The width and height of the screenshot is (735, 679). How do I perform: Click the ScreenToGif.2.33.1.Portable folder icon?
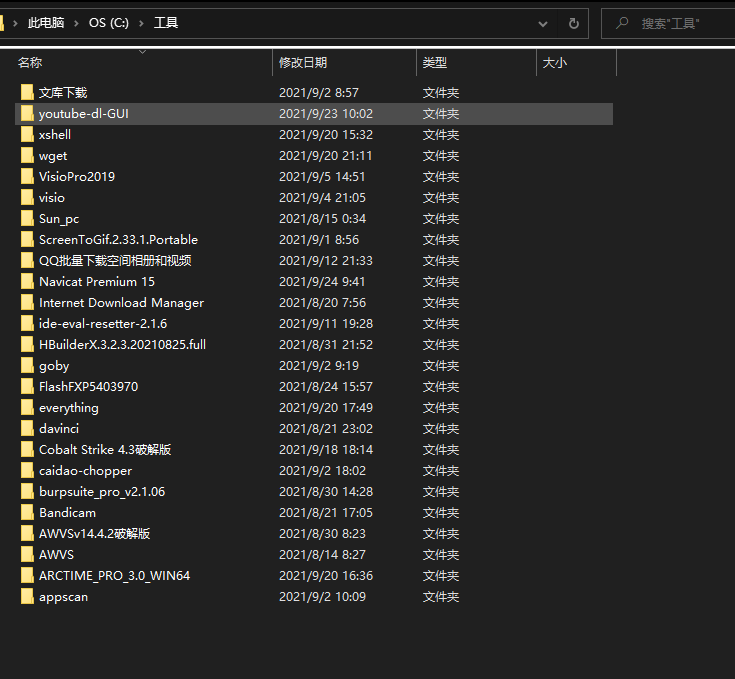pos(27,239)
